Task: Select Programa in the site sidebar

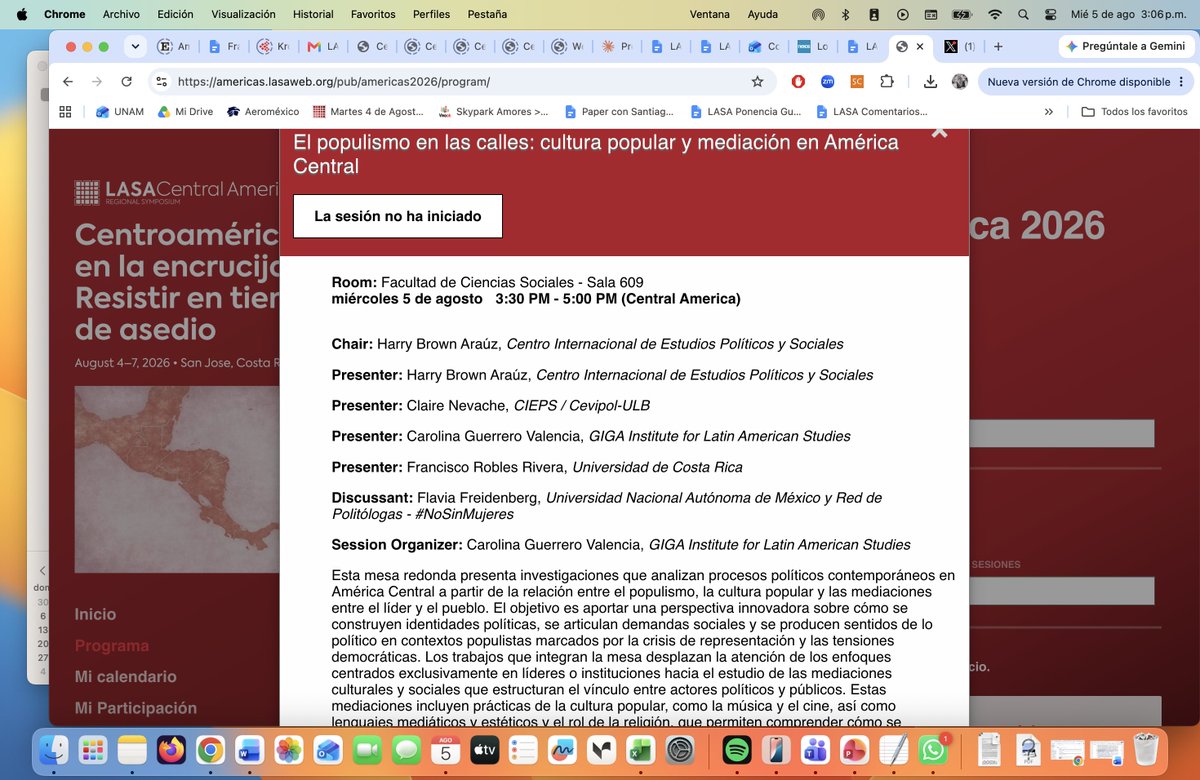Action: click(112, 646)
